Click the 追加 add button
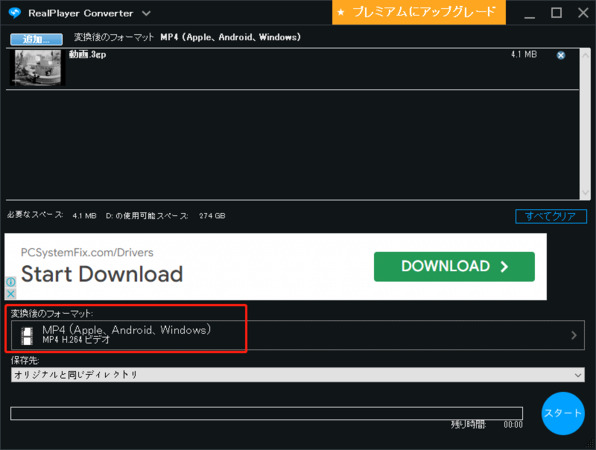This screenshot has width=596, height=450. pyautogui.click(x=36, y=39)
